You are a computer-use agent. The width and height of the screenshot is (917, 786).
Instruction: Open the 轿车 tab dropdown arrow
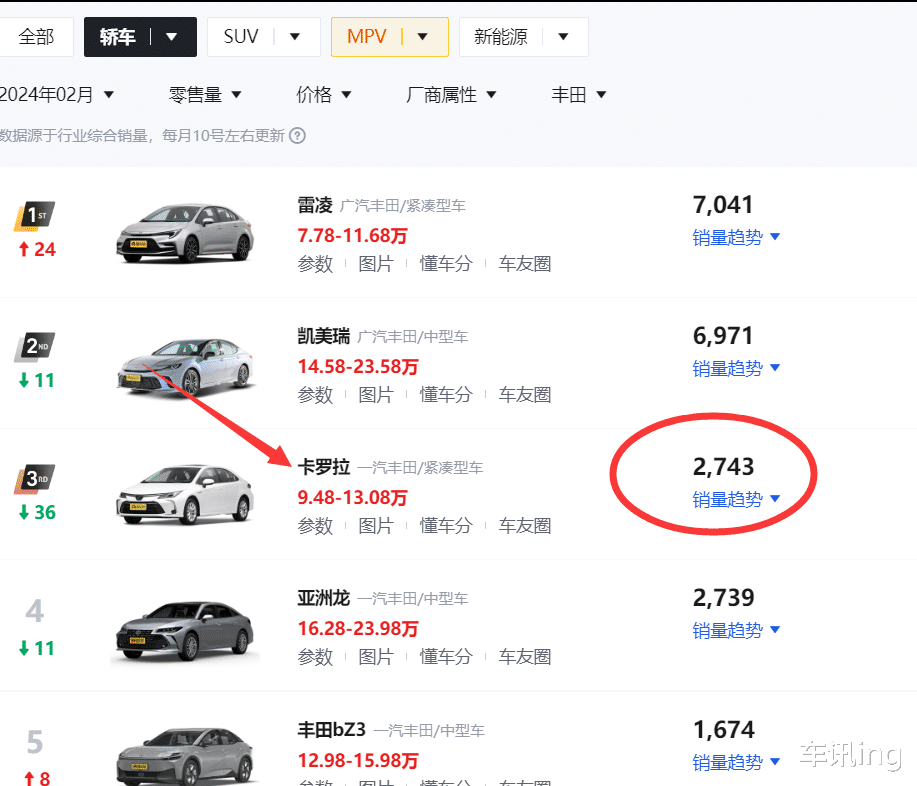point(171,37)
